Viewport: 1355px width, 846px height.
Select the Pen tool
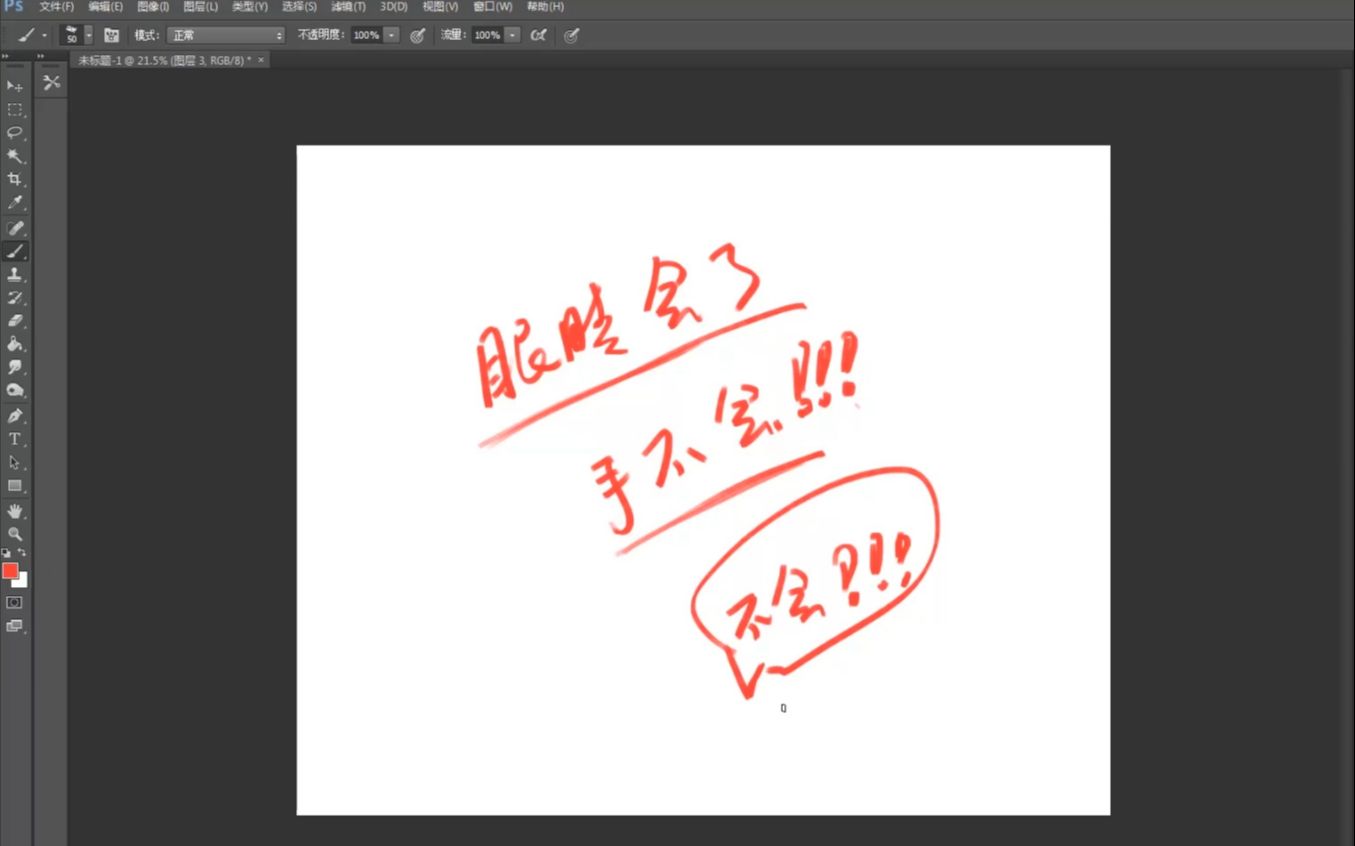coord(15,416)
